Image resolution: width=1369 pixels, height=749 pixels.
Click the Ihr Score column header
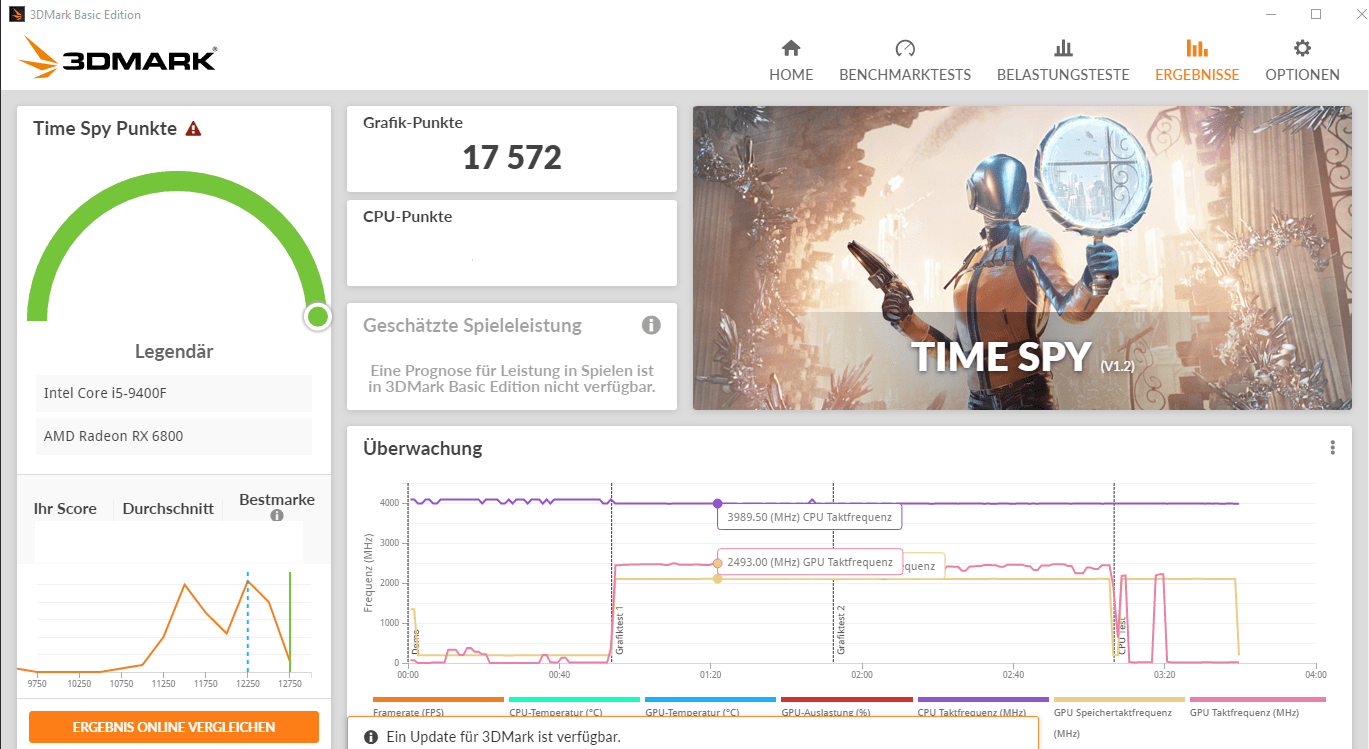click(65, 508)
